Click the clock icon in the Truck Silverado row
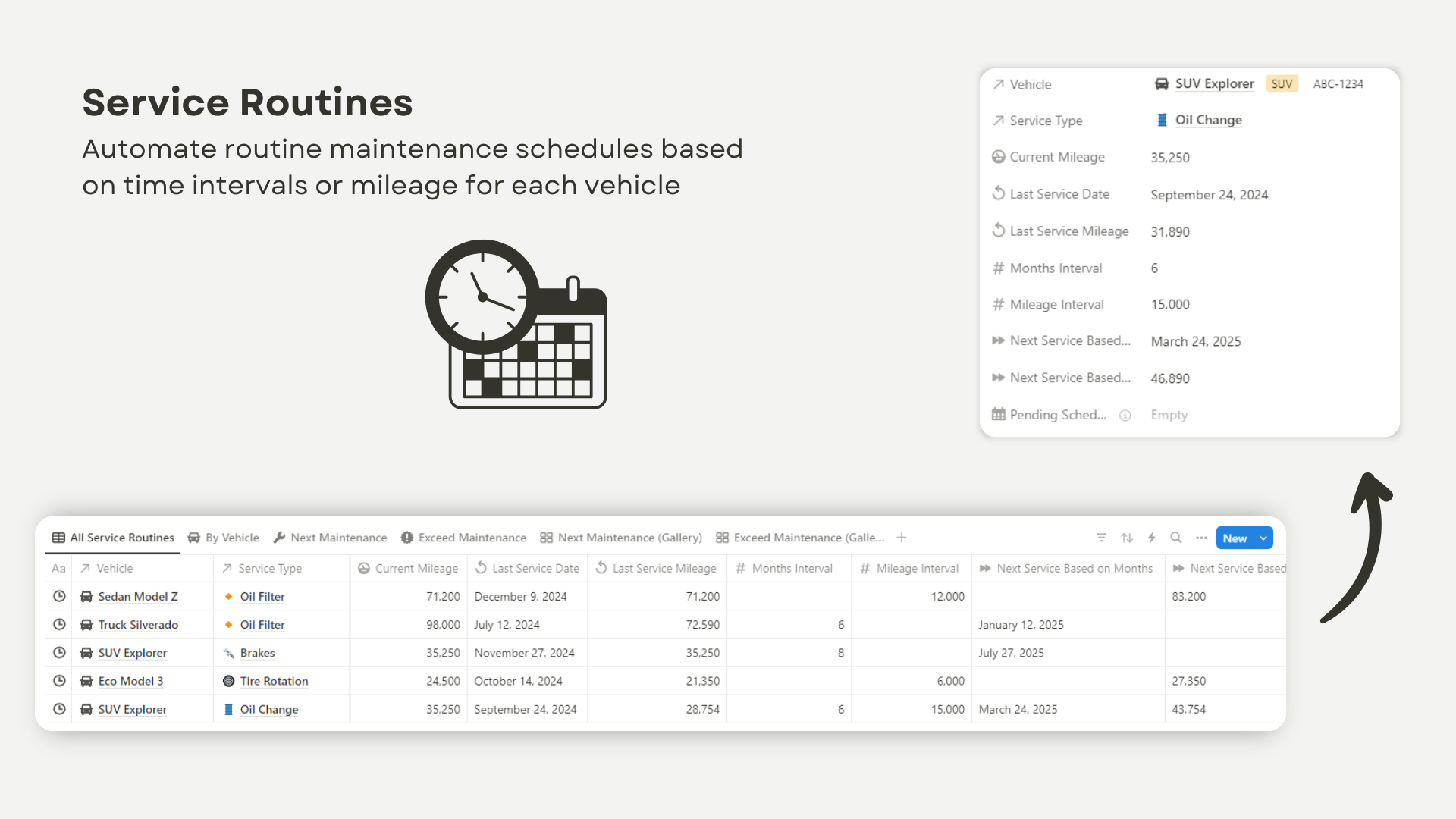The width and height of the screenshot is (1456, 819). point(59,624)
